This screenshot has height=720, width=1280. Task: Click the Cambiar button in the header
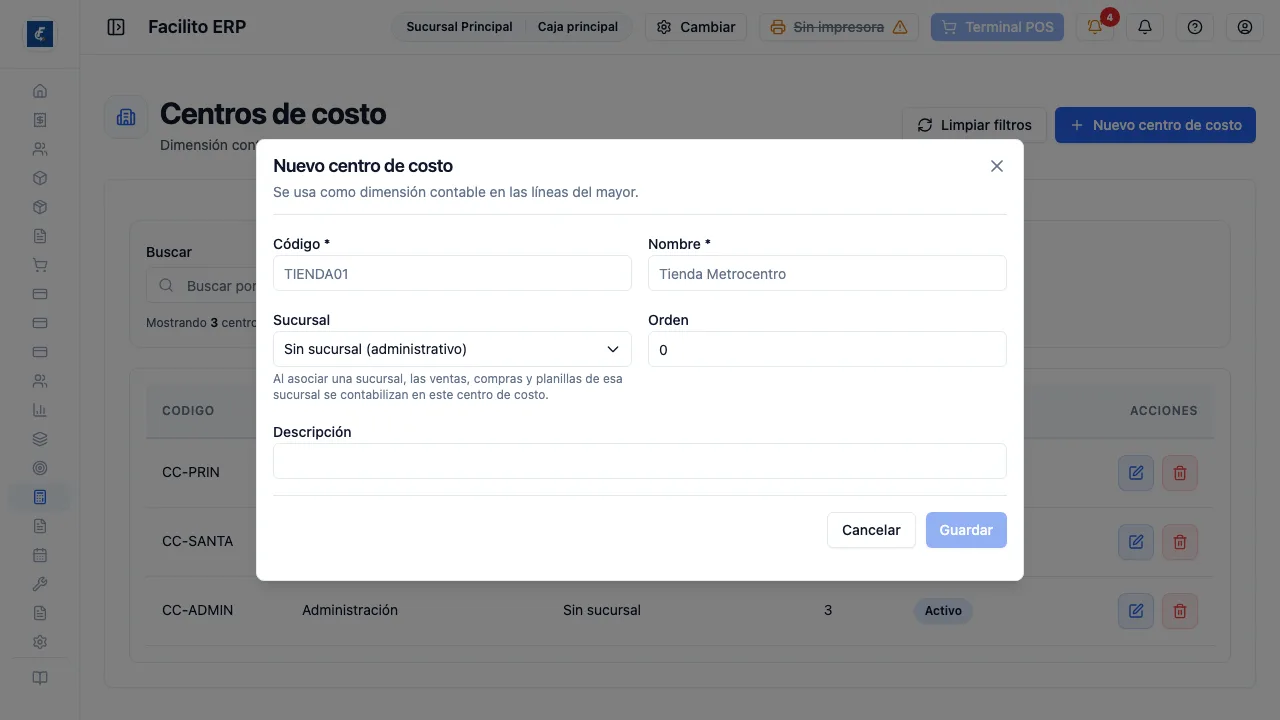point(696,27)
